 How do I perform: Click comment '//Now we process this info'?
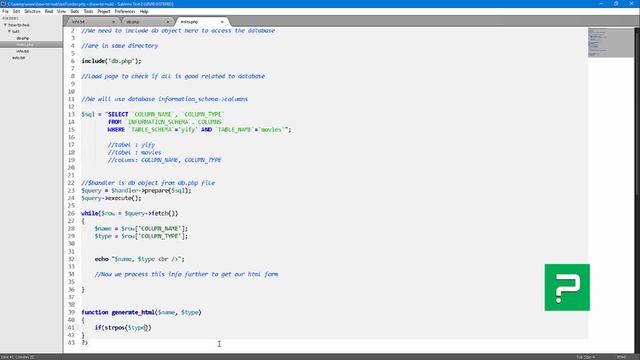[186, 274]
